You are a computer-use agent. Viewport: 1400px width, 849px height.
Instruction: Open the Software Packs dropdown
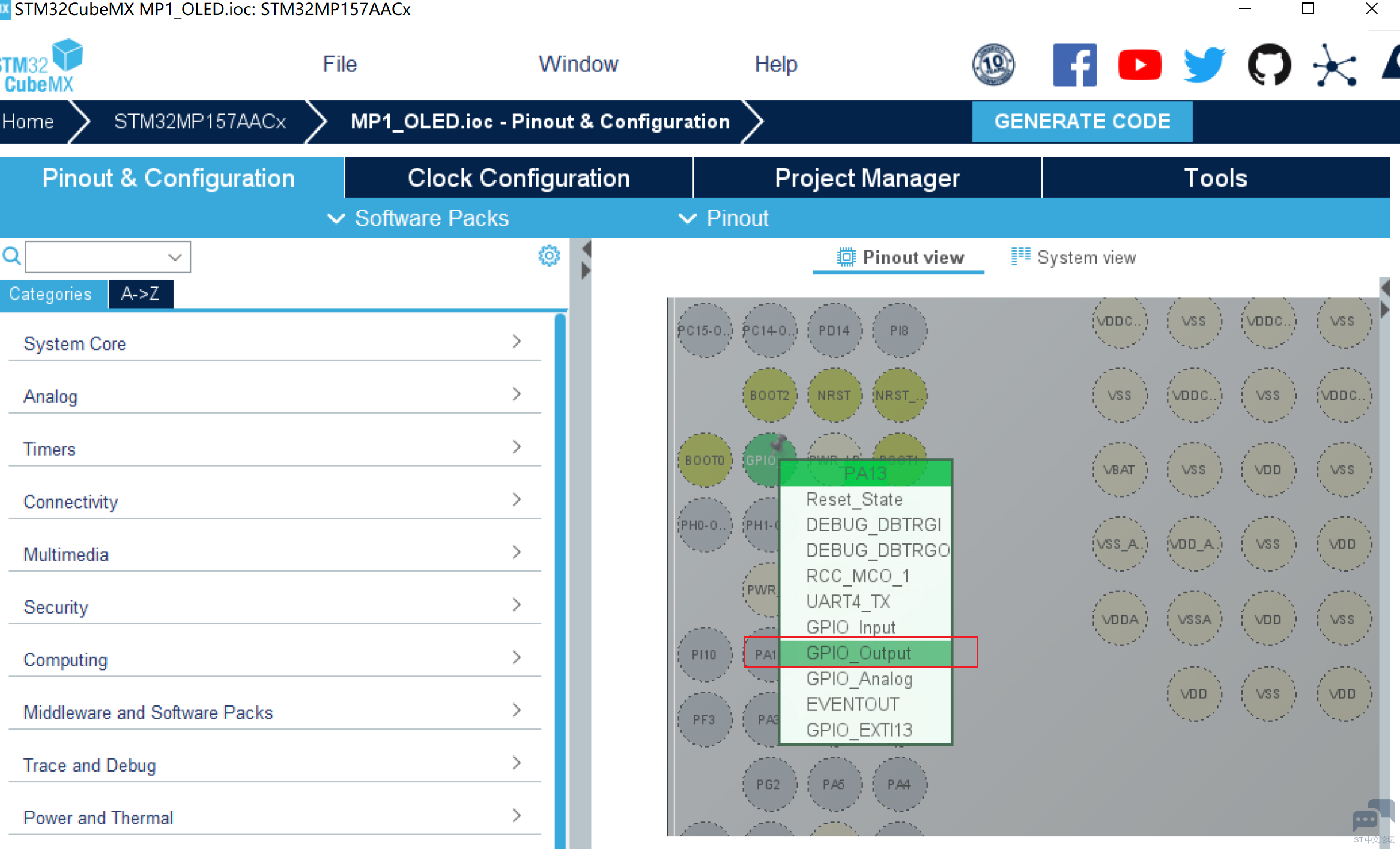tap(418, 218)
